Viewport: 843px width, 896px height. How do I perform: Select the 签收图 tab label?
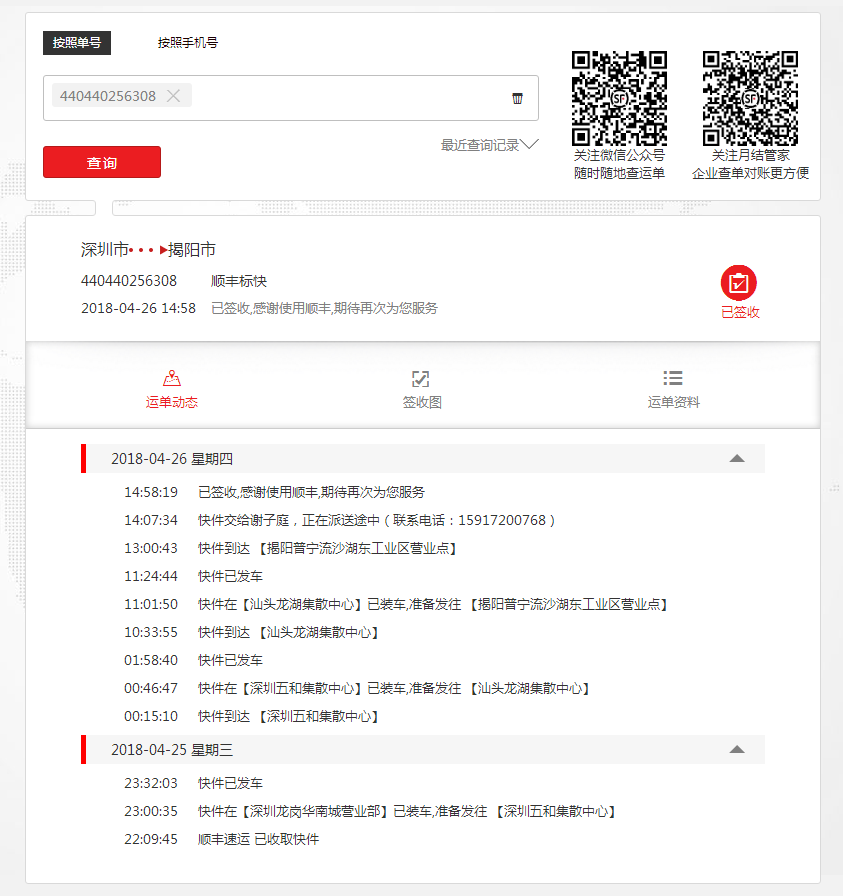point(422,402)
